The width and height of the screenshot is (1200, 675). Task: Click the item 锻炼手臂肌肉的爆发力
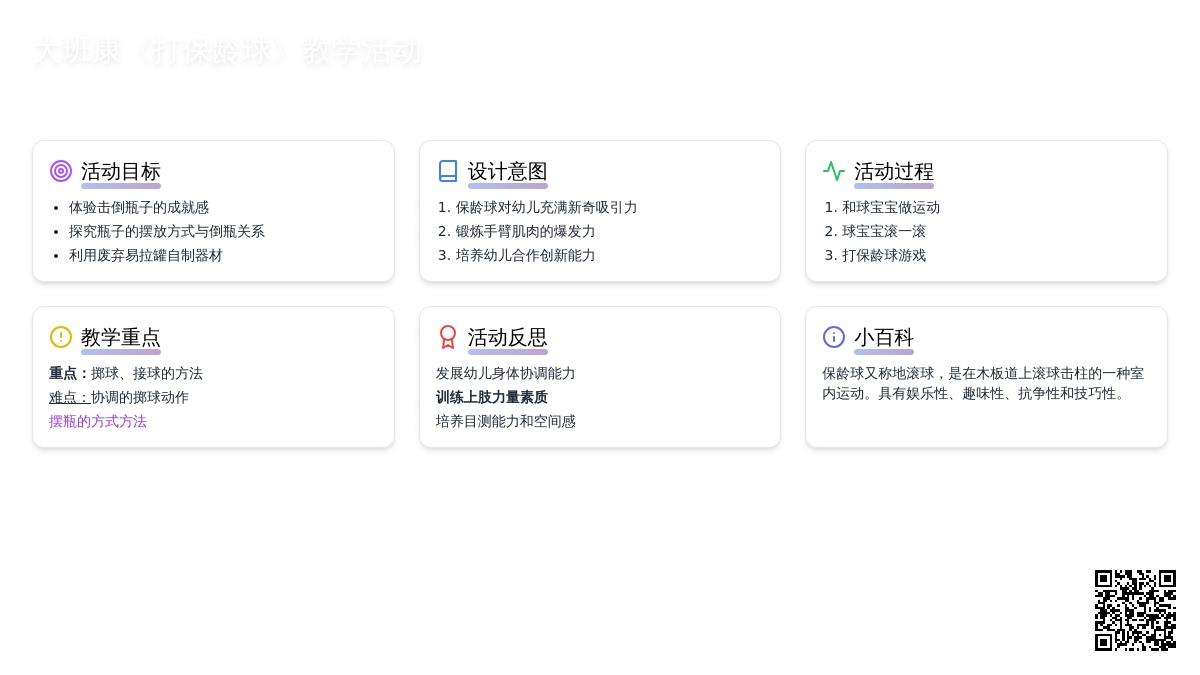click(x=525, y=232)
